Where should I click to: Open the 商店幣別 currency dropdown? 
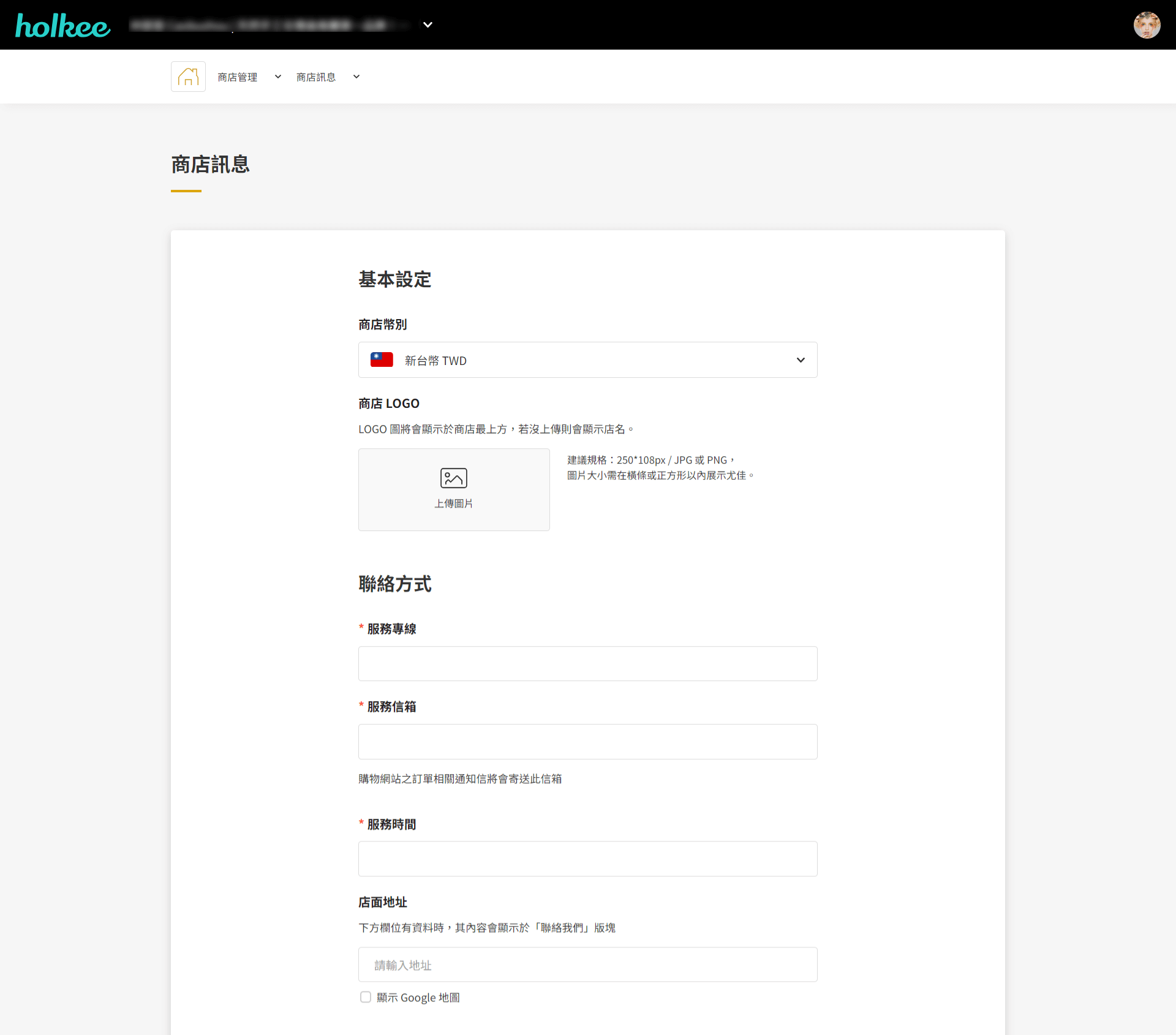point(588,360)
